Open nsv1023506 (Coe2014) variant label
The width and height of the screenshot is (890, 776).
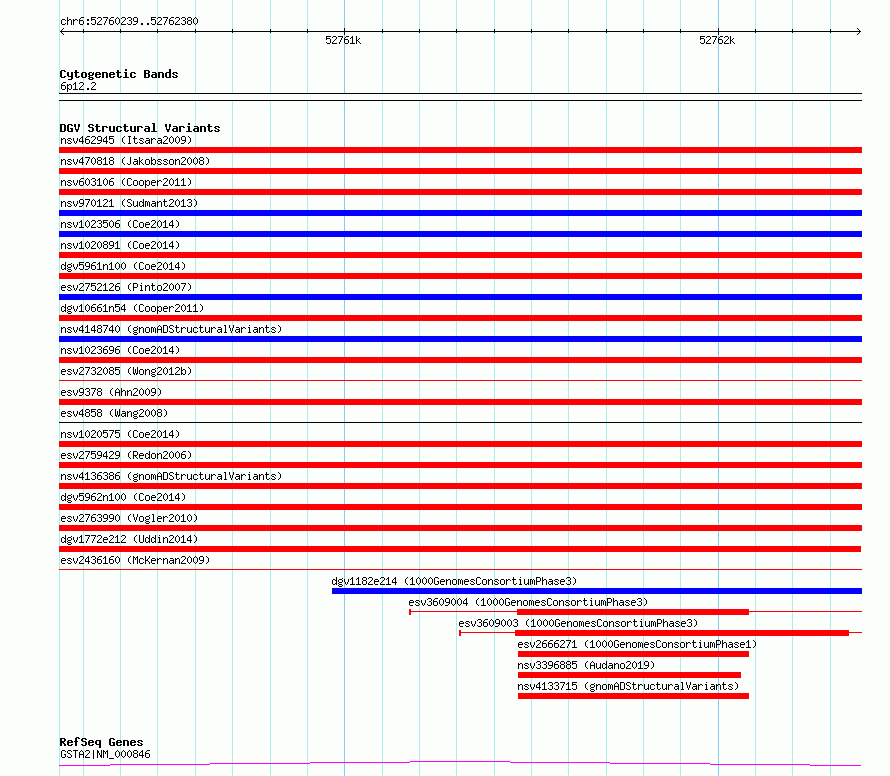(x=120, y=224)
